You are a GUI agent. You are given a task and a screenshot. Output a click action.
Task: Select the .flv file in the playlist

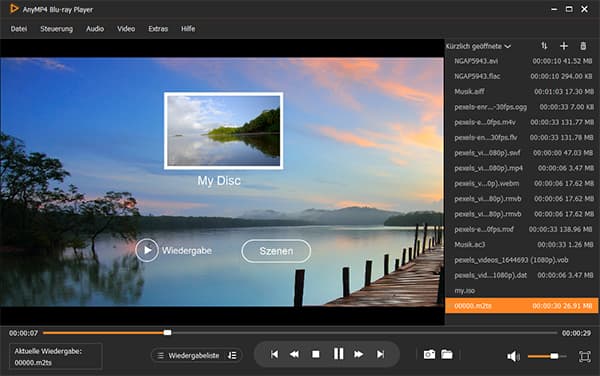pyautogui.click(x=522, y=138)
